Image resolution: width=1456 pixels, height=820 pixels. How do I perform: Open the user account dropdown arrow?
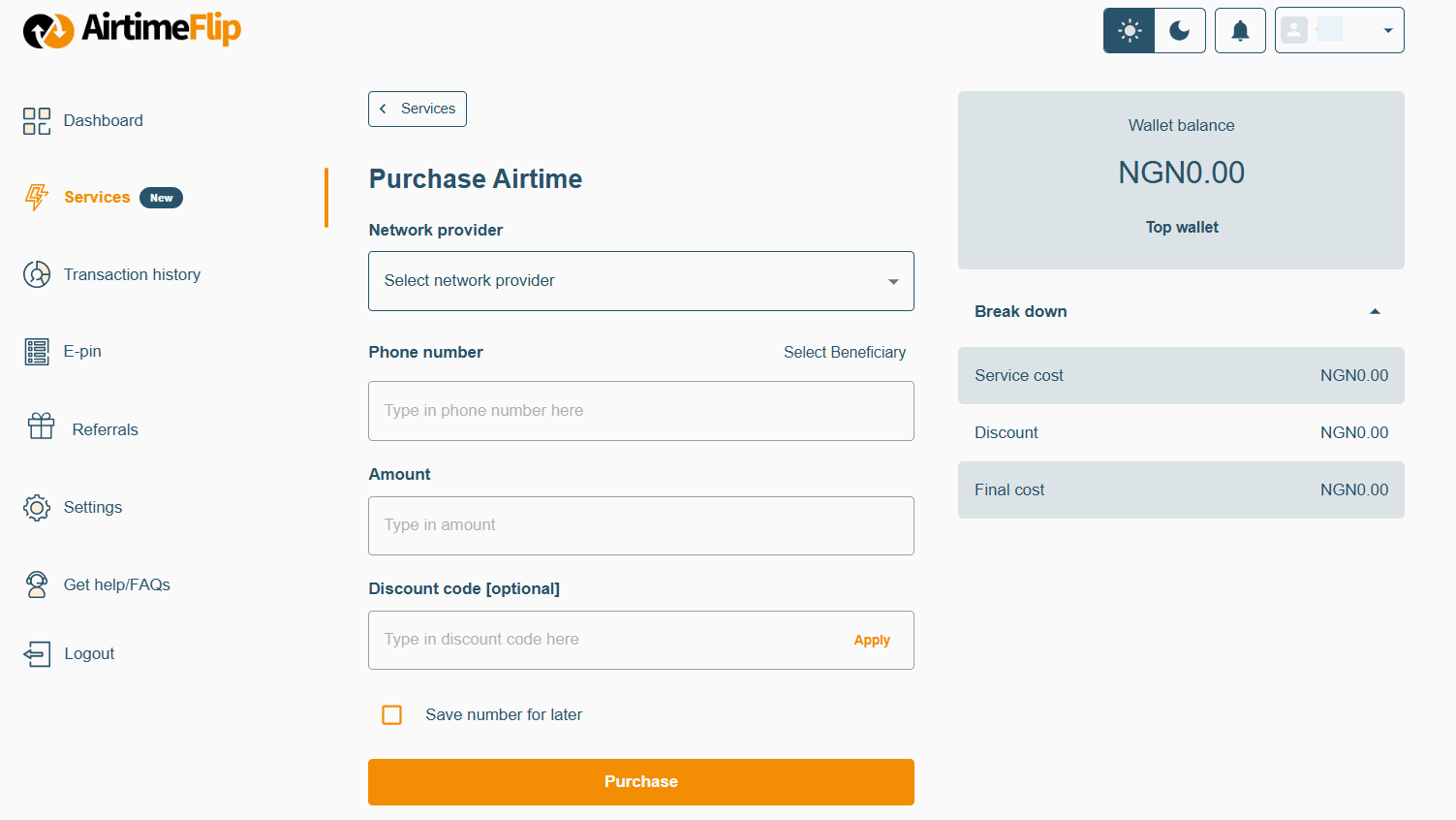point(1388,31)
